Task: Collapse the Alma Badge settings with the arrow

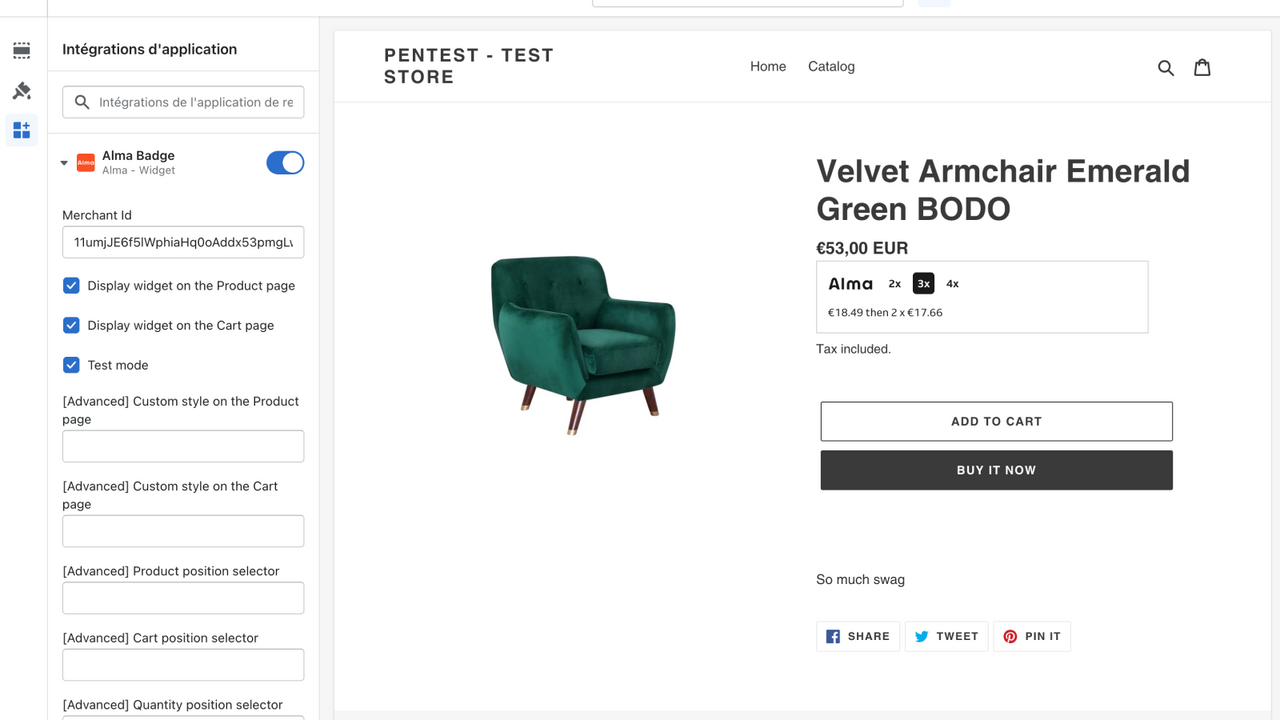Action: pyautogui.click(x=63, y=162)
